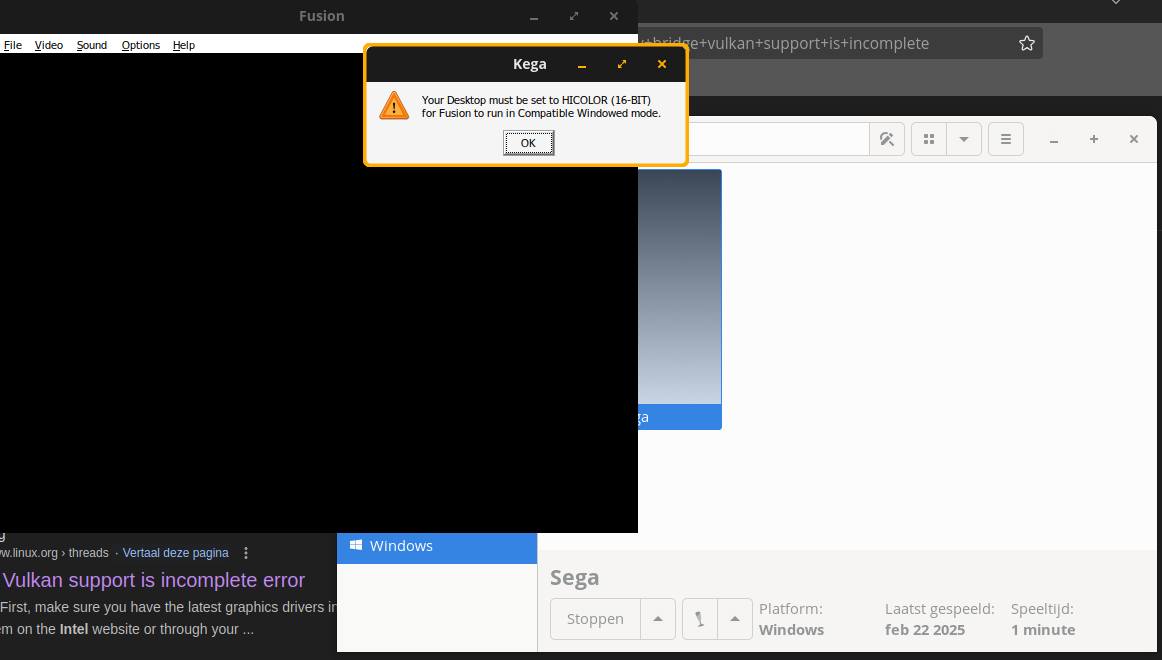1162x660 pixels.
Task: Click the tools icon in game library header
Action: [887, 139]
